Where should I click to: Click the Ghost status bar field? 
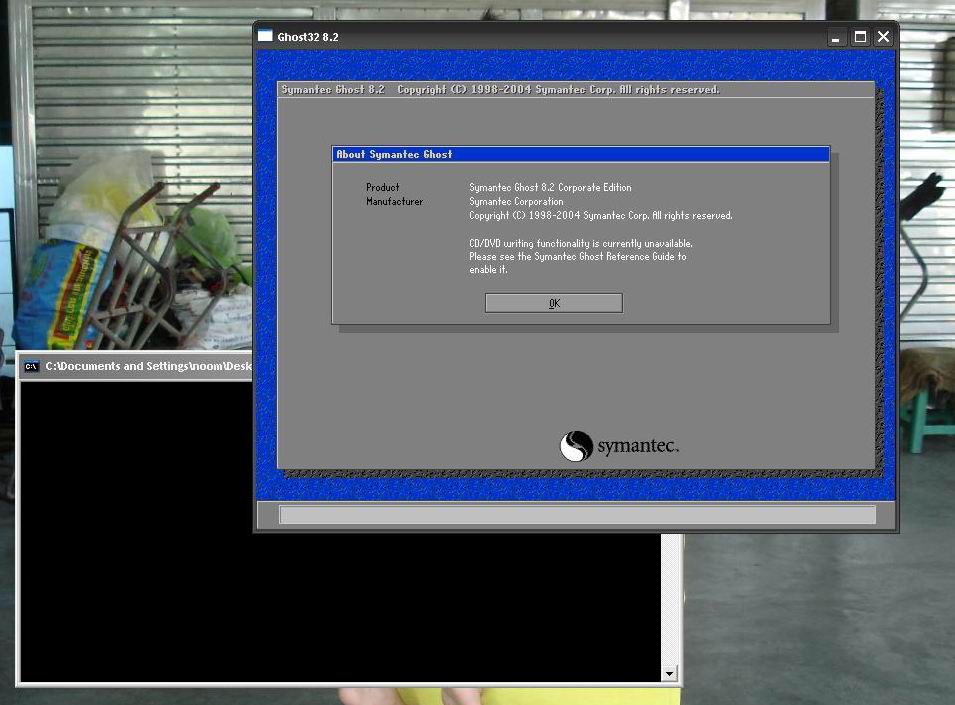577,514
